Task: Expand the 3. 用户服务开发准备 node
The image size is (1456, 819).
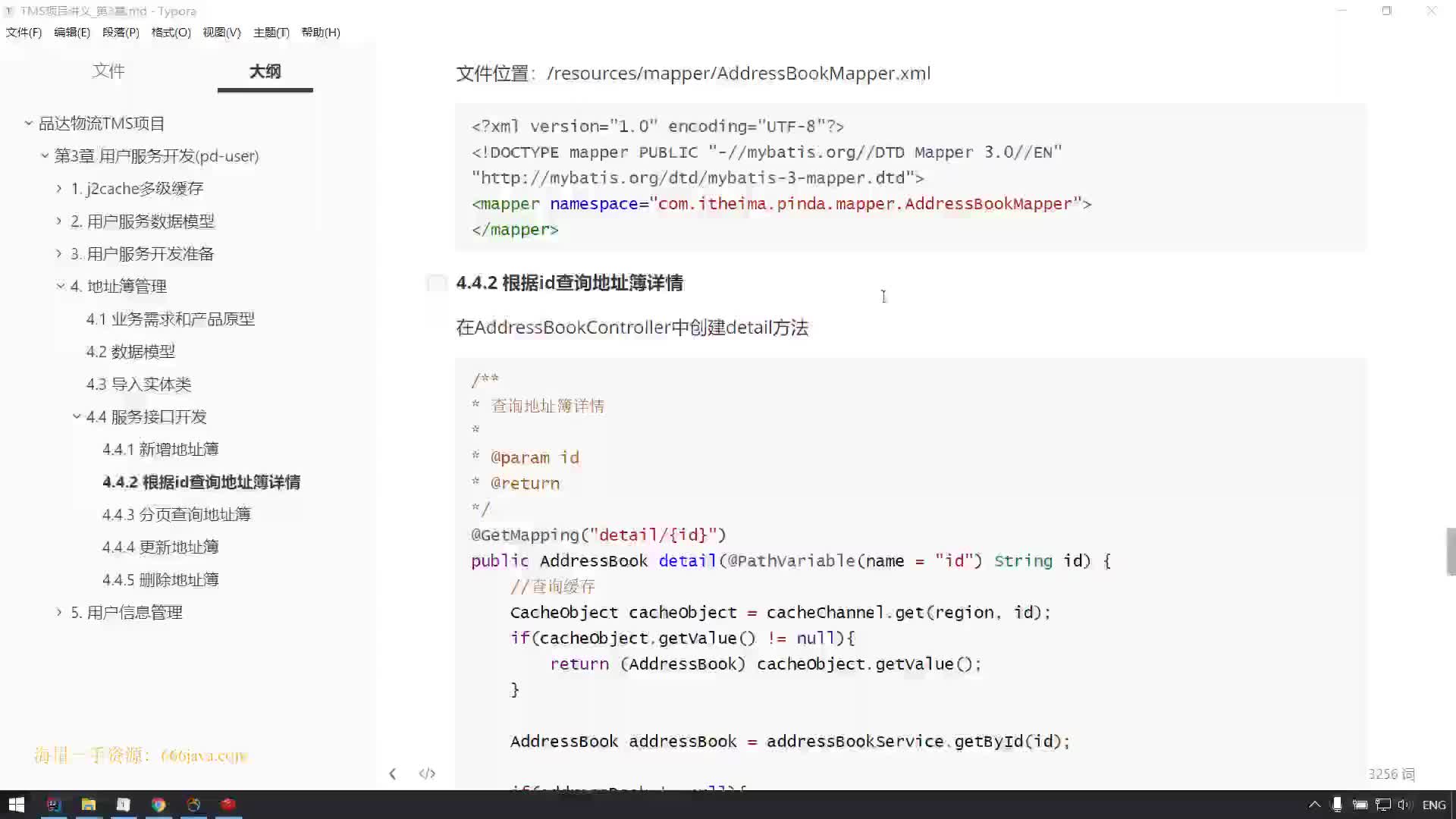Action: pos(59,253)
